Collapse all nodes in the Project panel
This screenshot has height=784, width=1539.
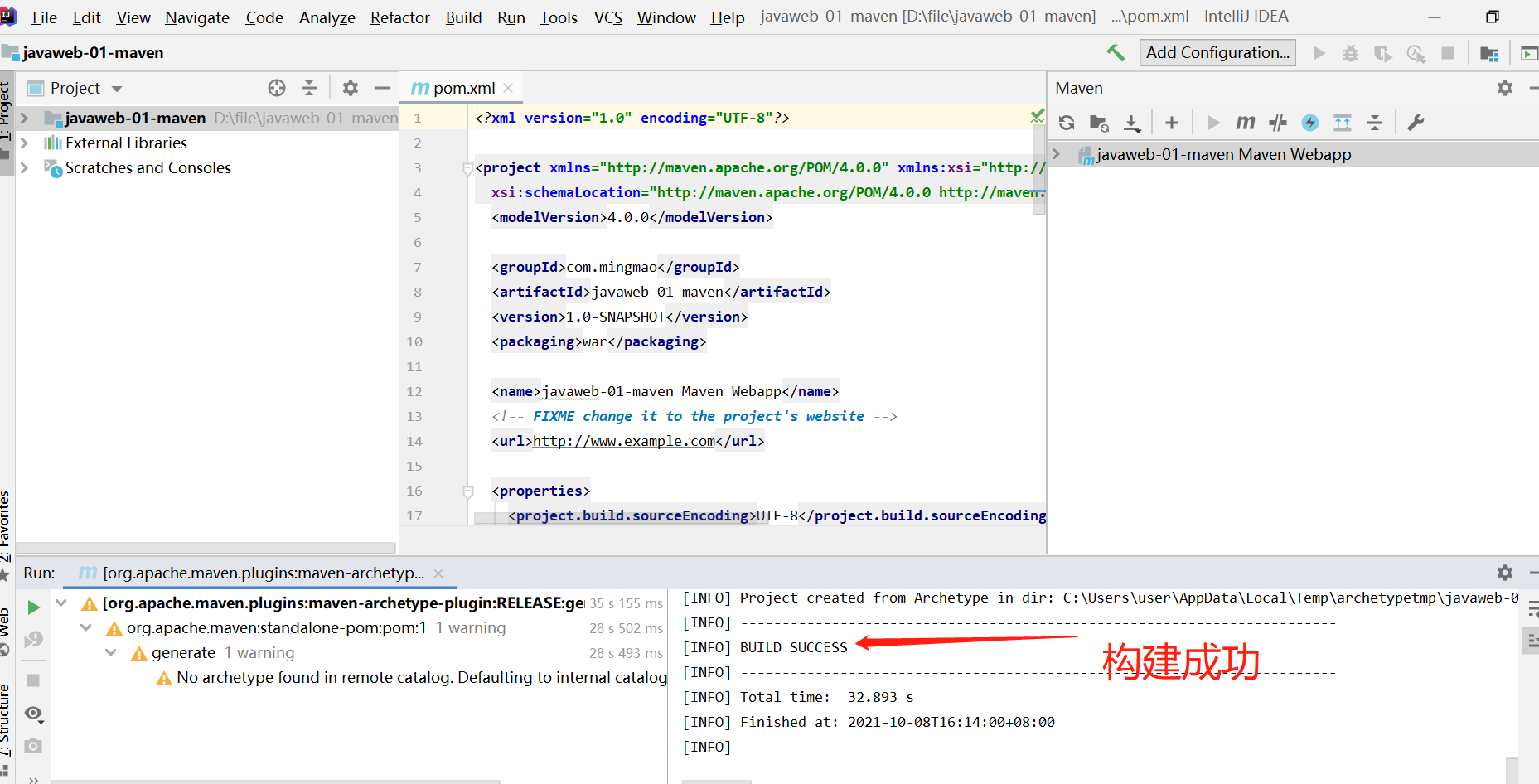point(309,88)
